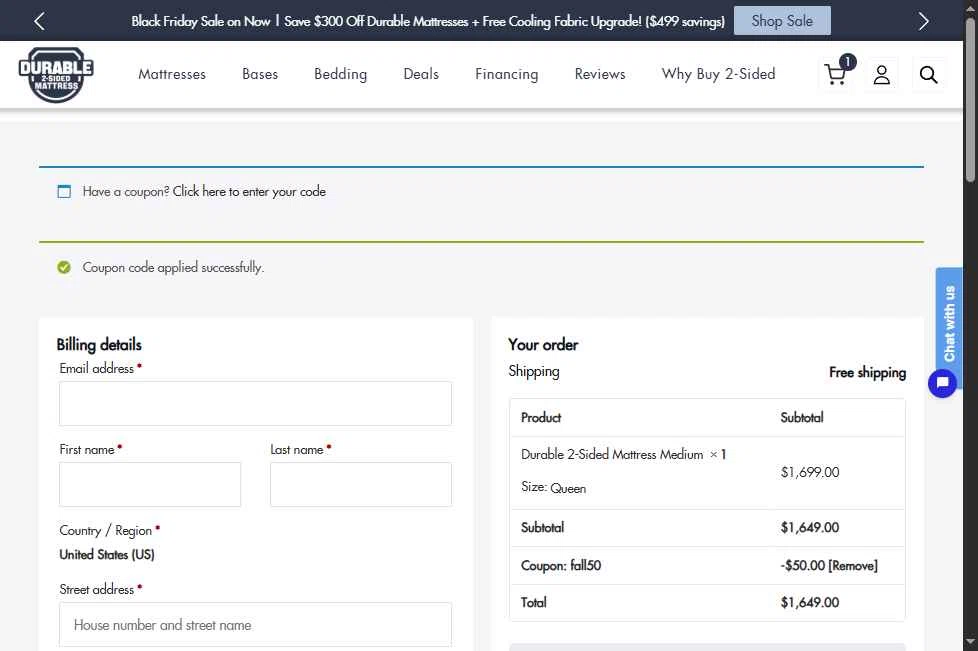Image resolution: width=978 pixels, height=651 pixels.
Task: Click 'United States (US)' country text
Action: tap(107, 554)
